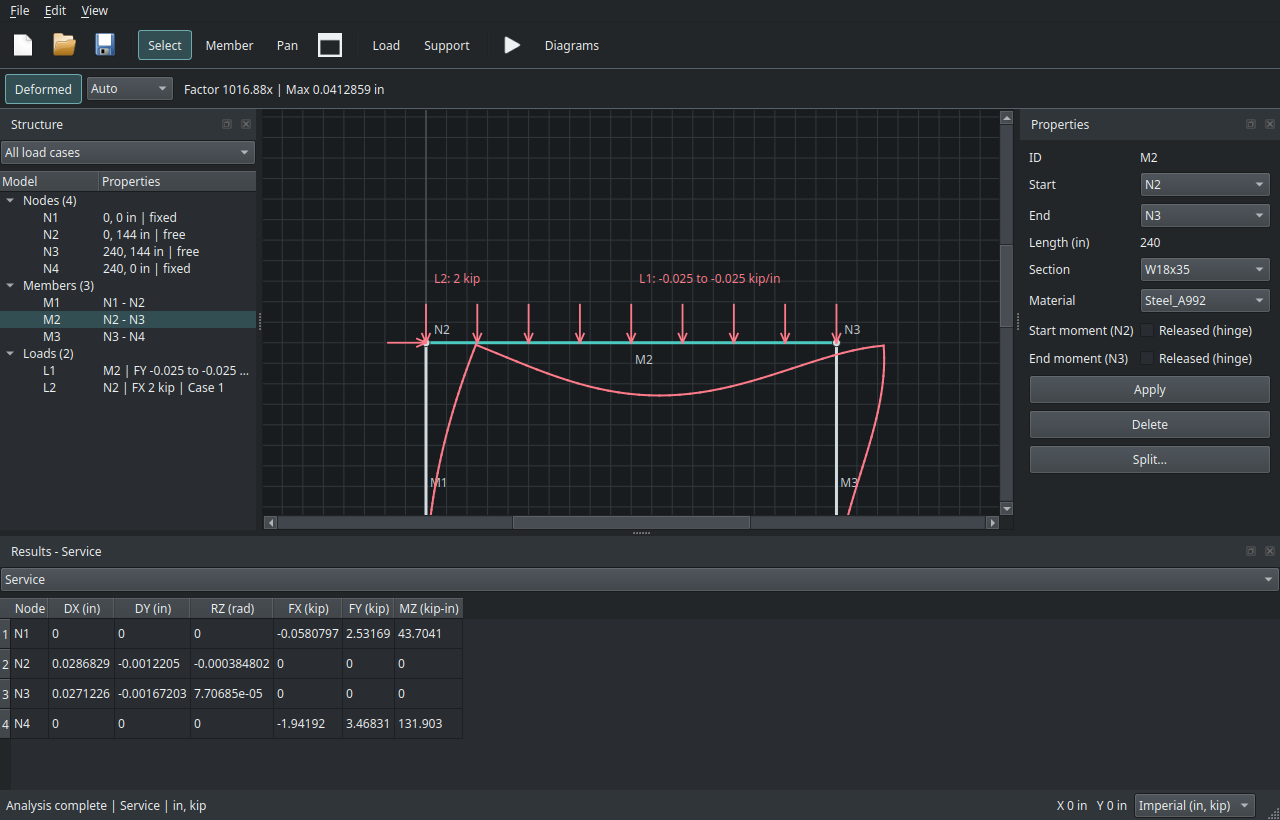Open the Material Steel_A992 dropdown
The image size is (1280, 820).
click(x=1205, y=300)
